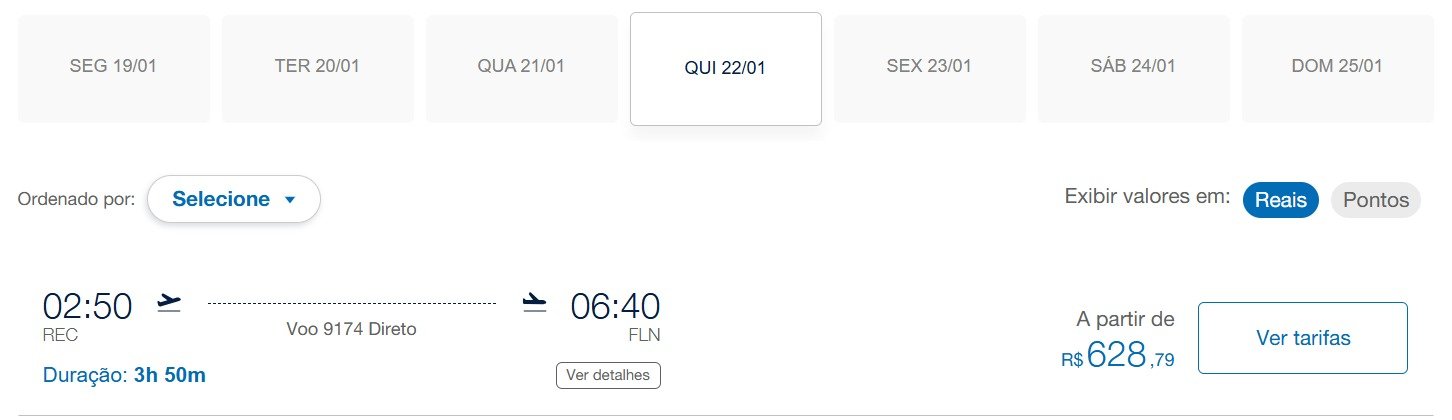
Task: Click the airplane takeoff icon near 02:50
Action: point(170,303)
